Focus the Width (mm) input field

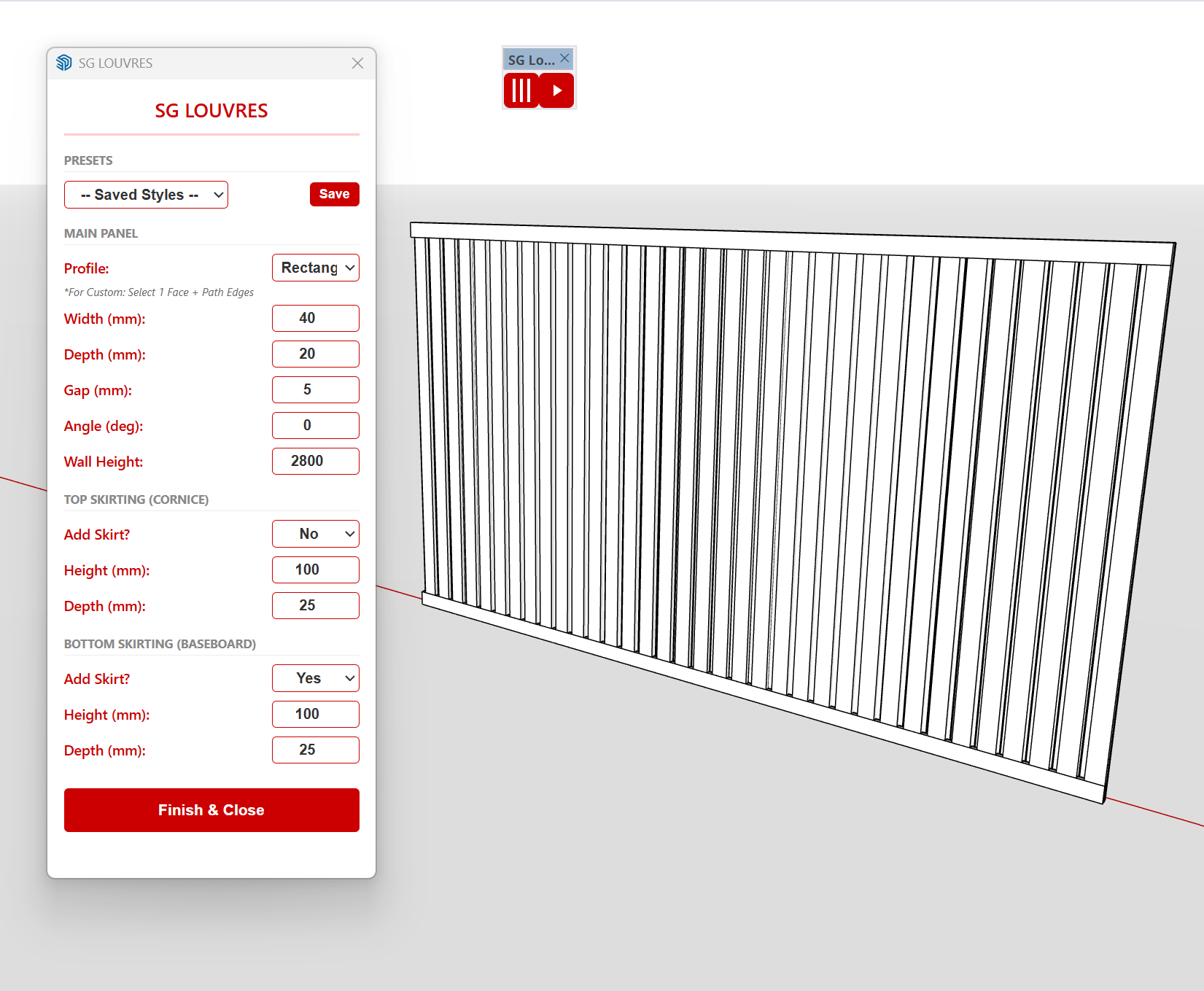coord(315,319)
